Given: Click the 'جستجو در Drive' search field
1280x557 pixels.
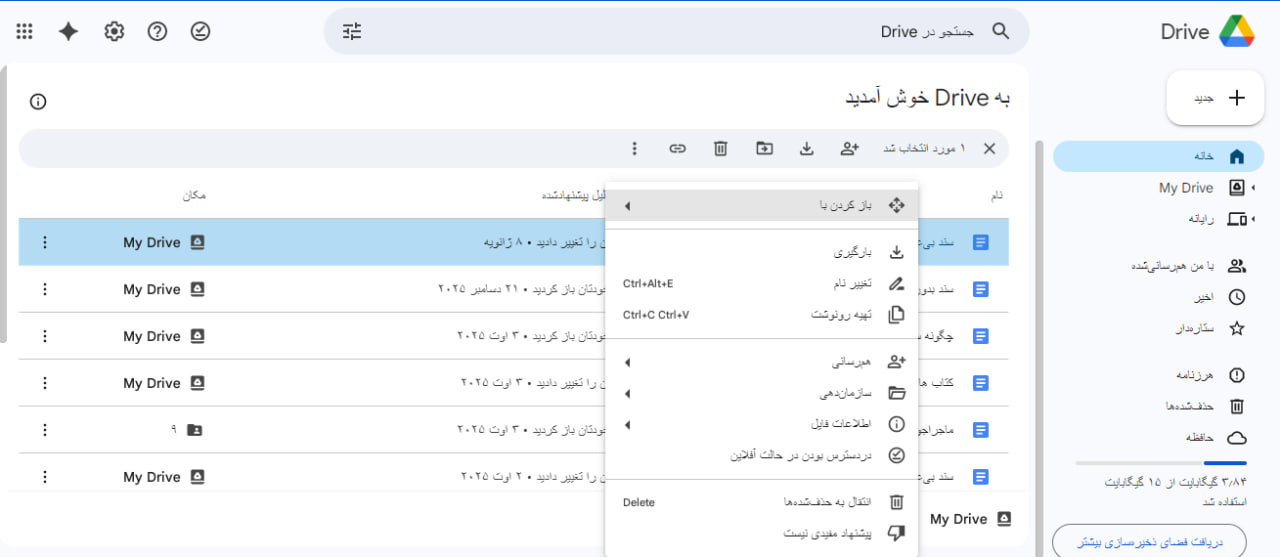Looking at the screenshot, I should (700, 32).
